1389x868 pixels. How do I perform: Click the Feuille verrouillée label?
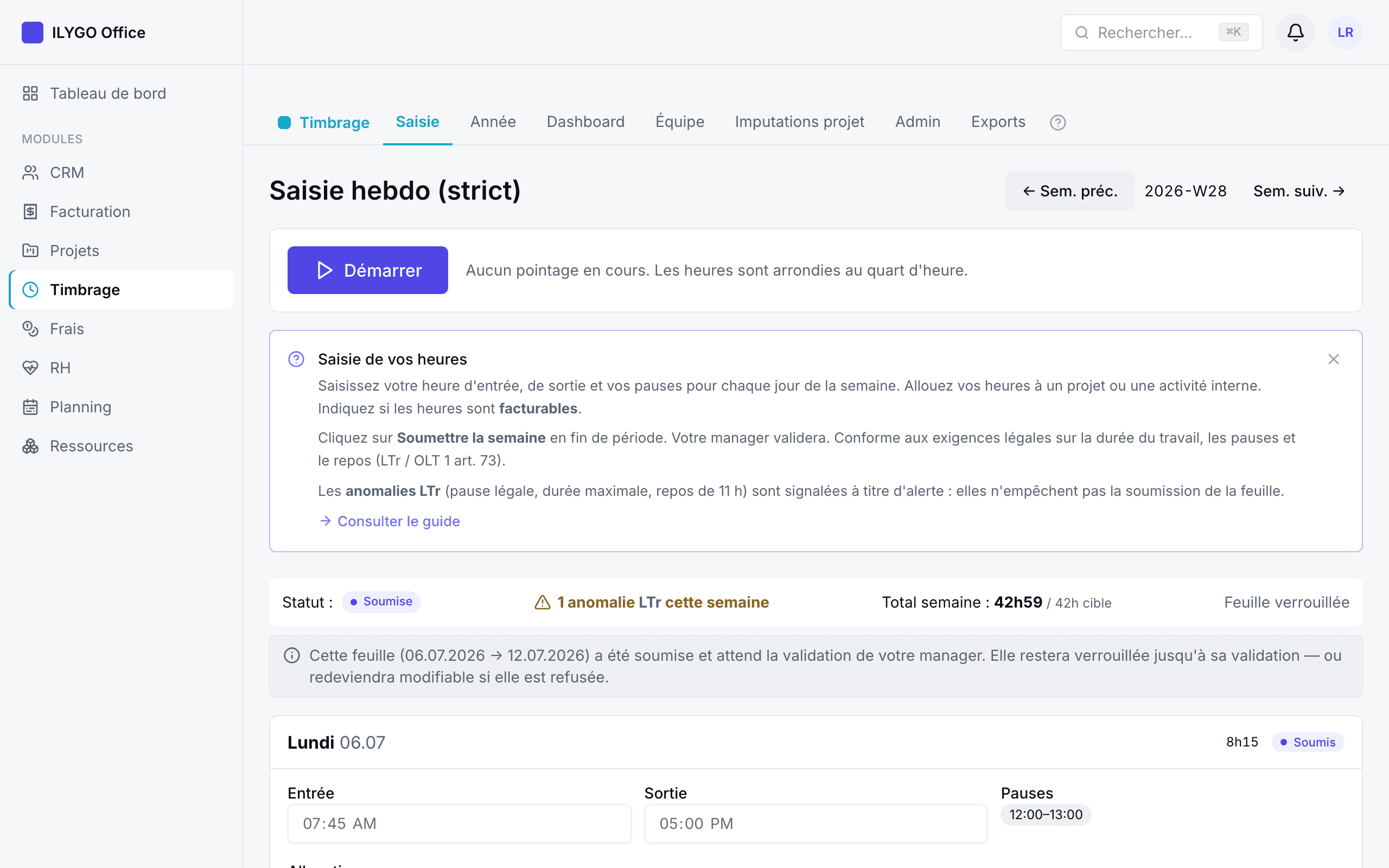point(1287,602)
